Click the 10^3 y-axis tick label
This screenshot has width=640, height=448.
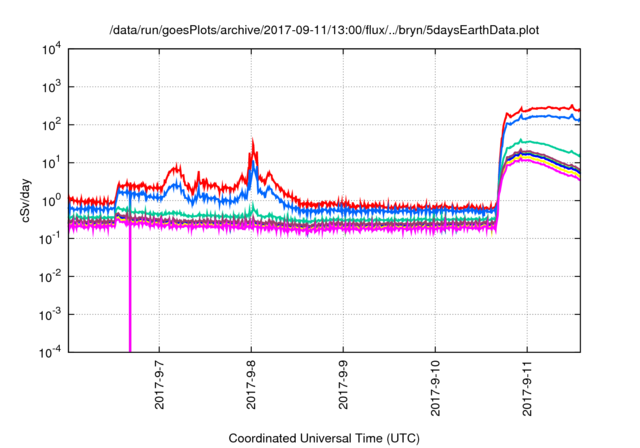(52, 87)
